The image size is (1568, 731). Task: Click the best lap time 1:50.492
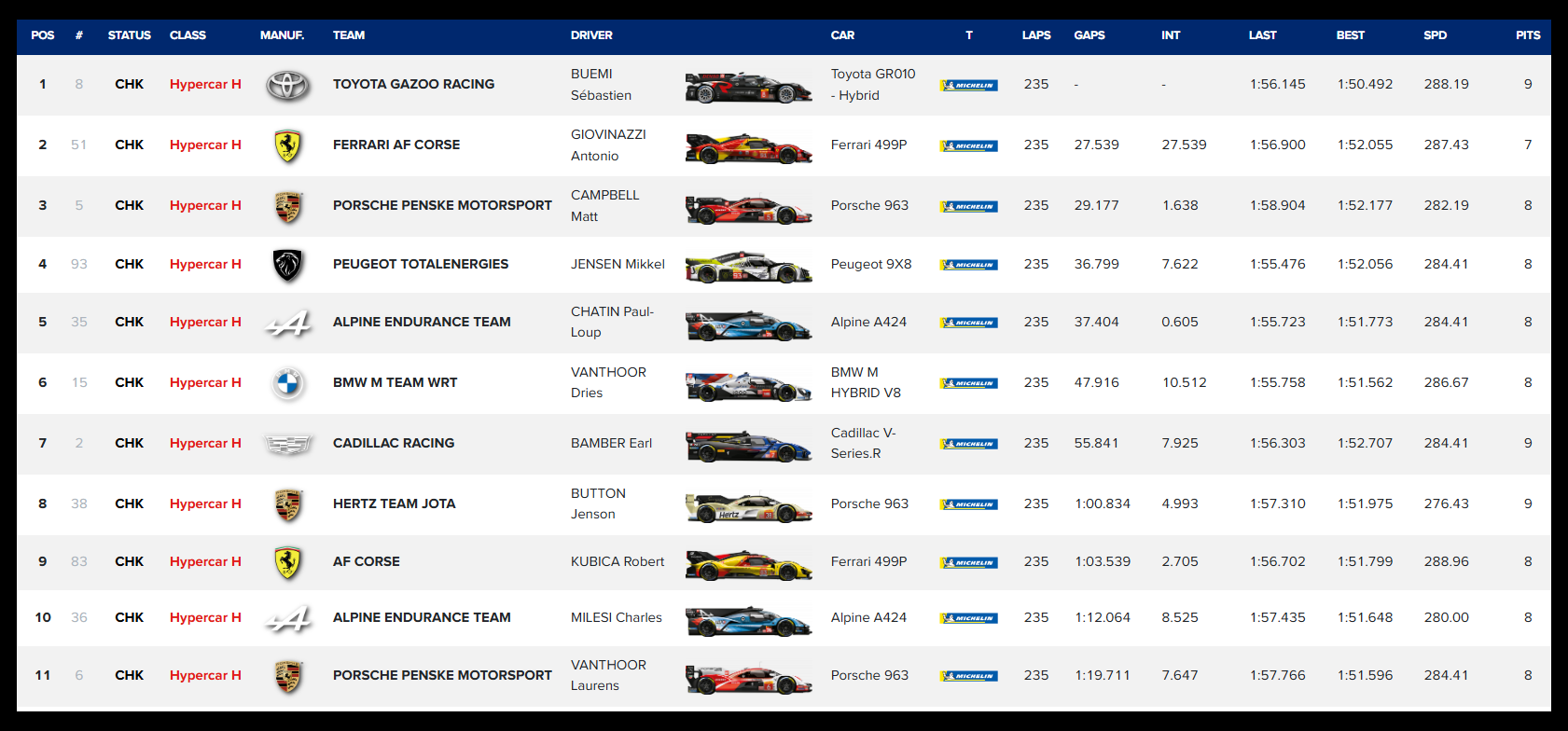[1365, 85]
